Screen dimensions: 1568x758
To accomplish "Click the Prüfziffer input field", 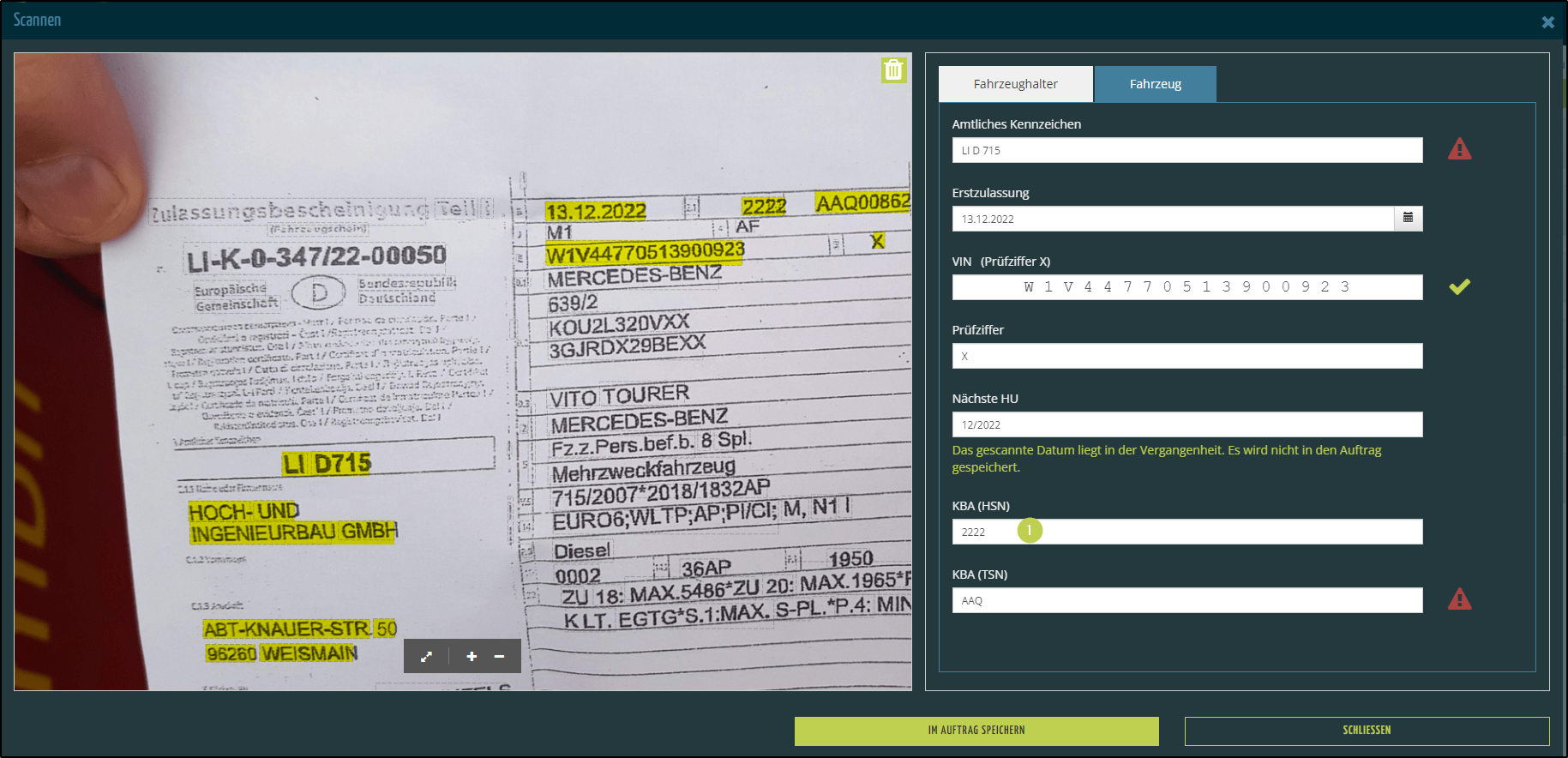I will click(1187, 356).
